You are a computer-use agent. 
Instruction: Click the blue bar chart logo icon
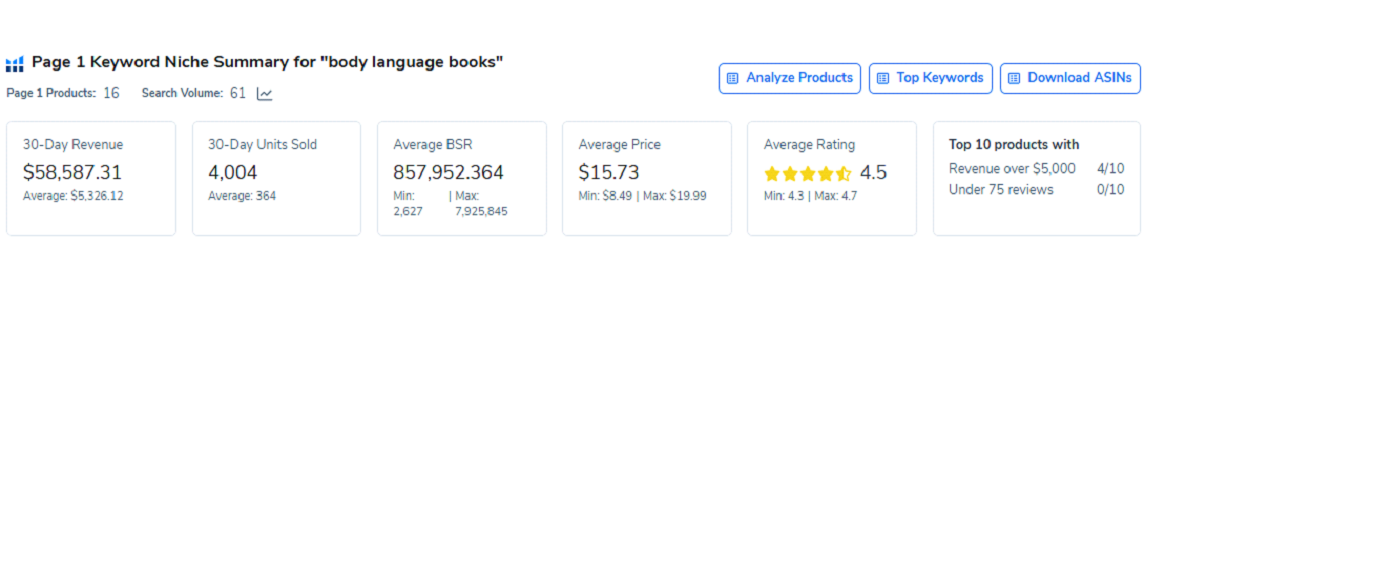tap(14, 64)
